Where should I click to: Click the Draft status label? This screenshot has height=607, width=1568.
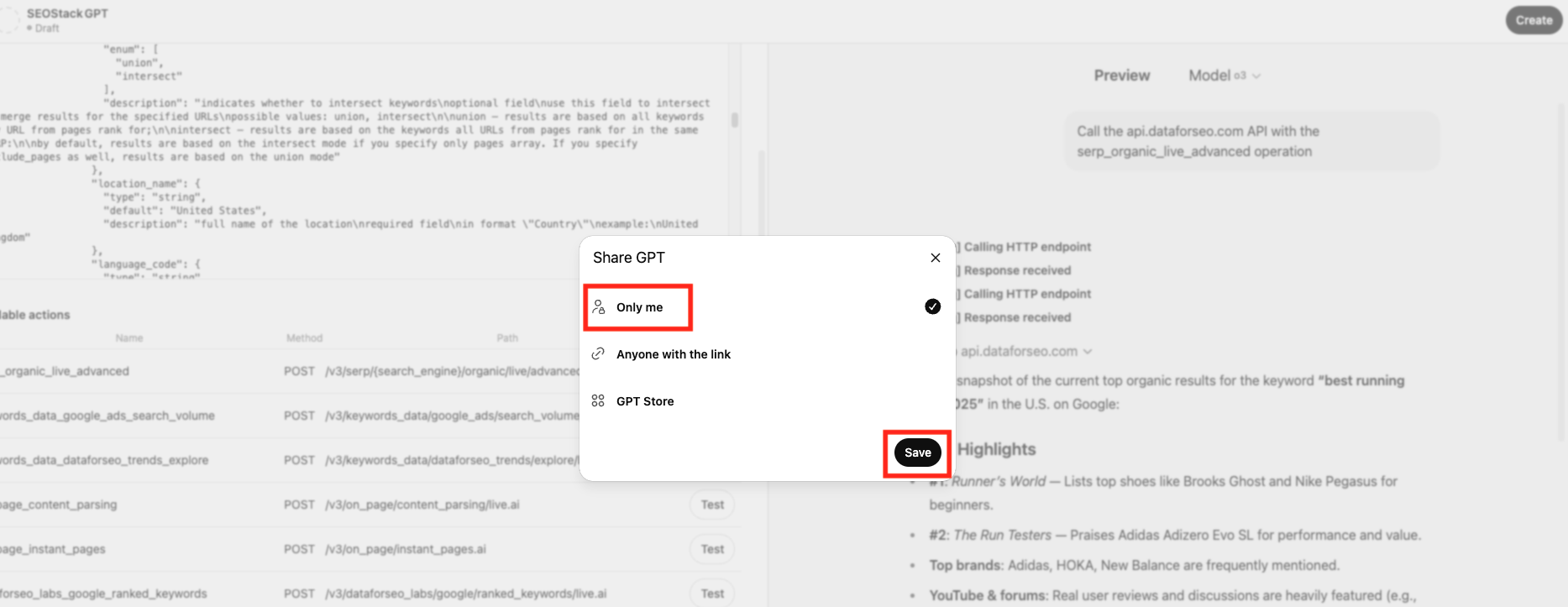[47, 29]
